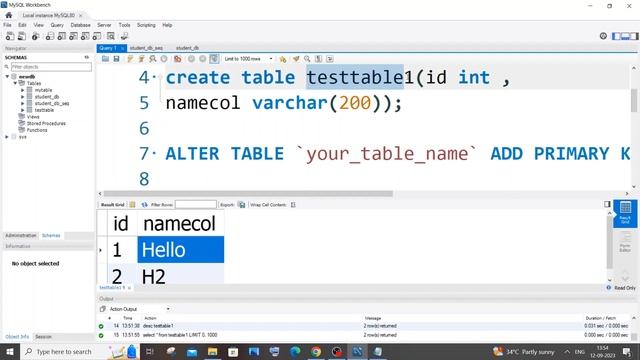This screenshot has height=360, width=640.
Task: Expand the student_db_seq table node
Action: 22,104
